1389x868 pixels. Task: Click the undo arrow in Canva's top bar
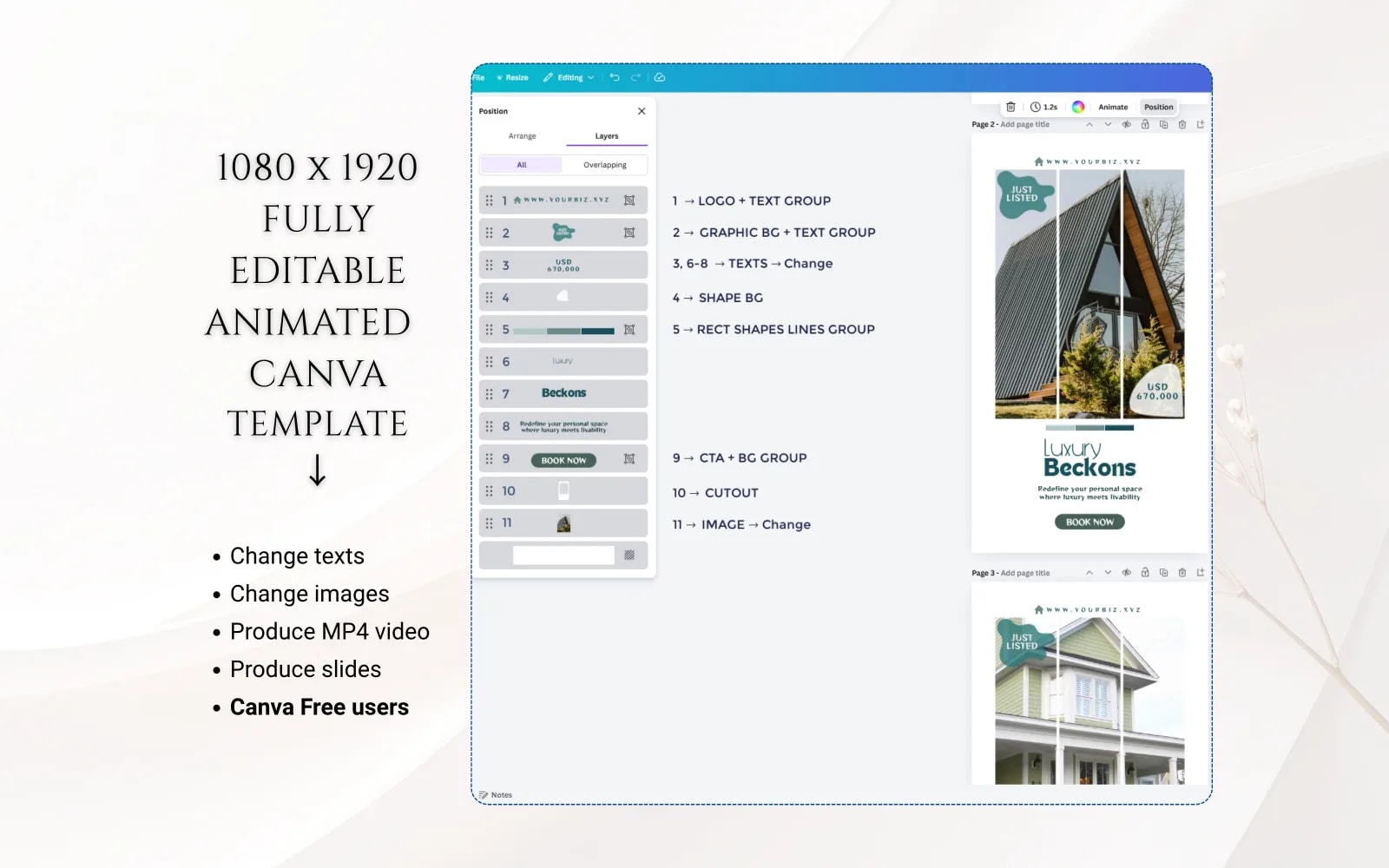(615, 77)
